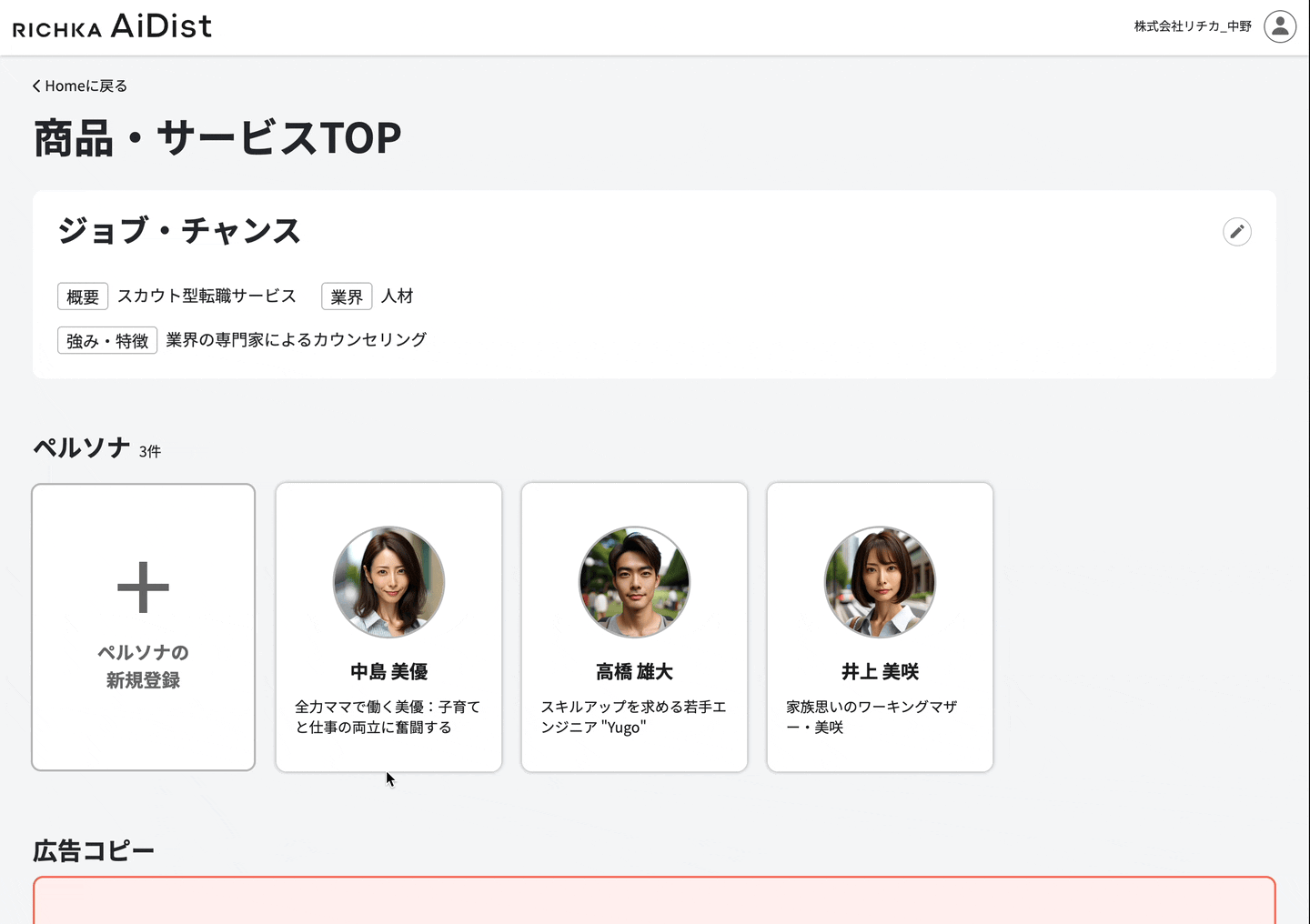Image resolution: width=1310 pixels, height=924 pixels.
Task: Click ペルソナの新規登録 card text
Action: coord(143,666)
